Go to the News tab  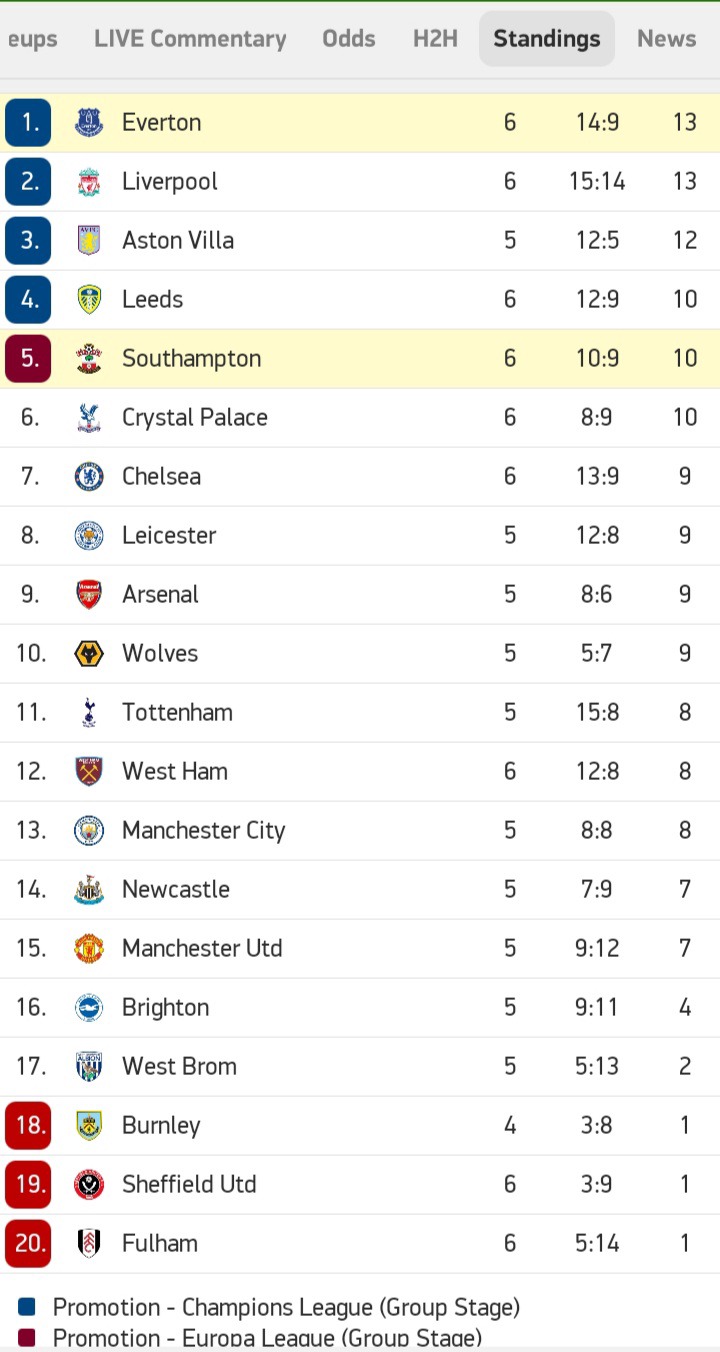coord(666,39)
